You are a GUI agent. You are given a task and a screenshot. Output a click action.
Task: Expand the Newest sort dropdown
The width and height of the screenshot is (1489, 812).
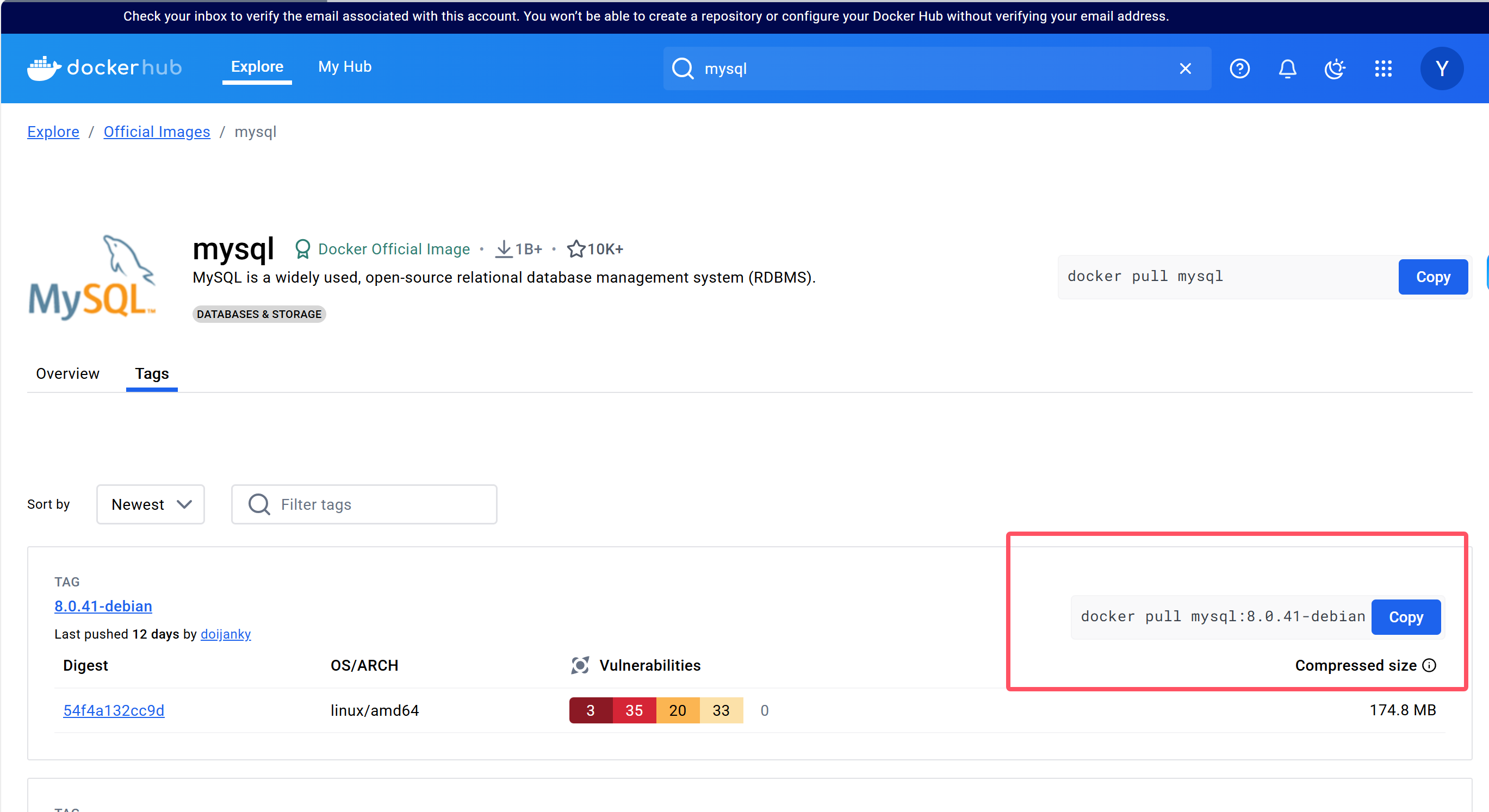pyautogui.click(x=150, y=504)
